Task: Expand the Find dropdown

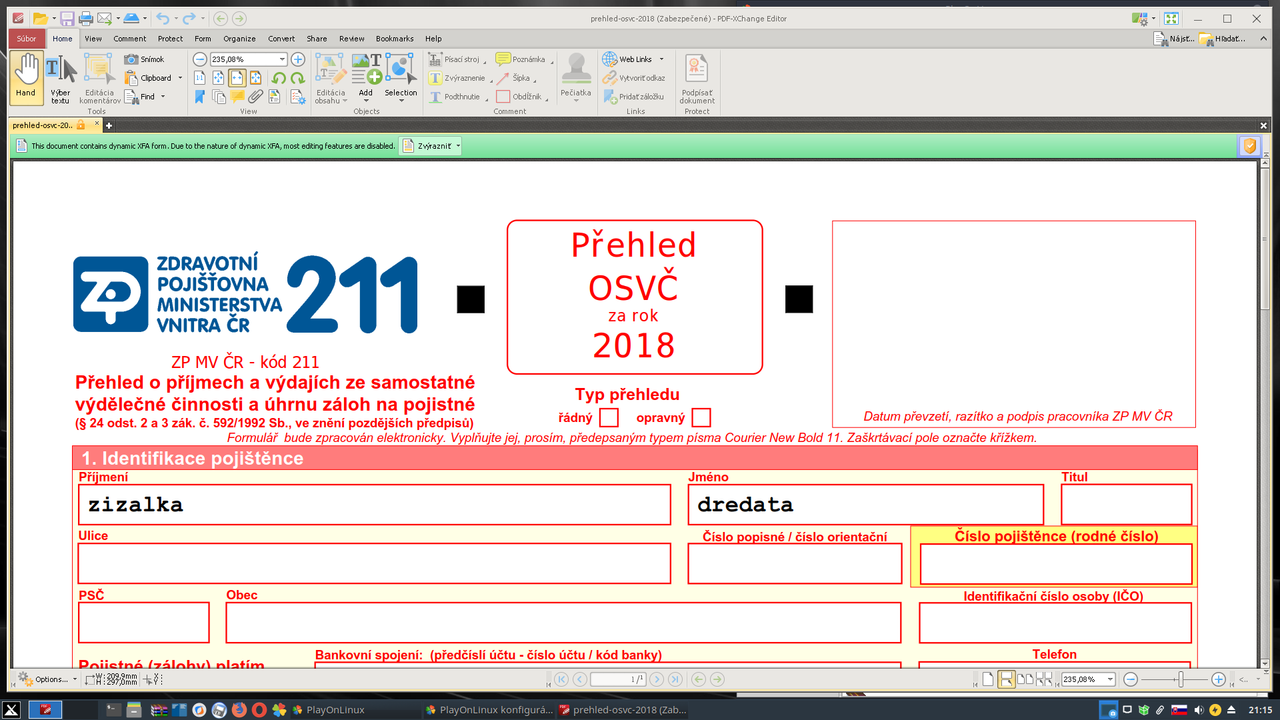Action: point(162,97)
